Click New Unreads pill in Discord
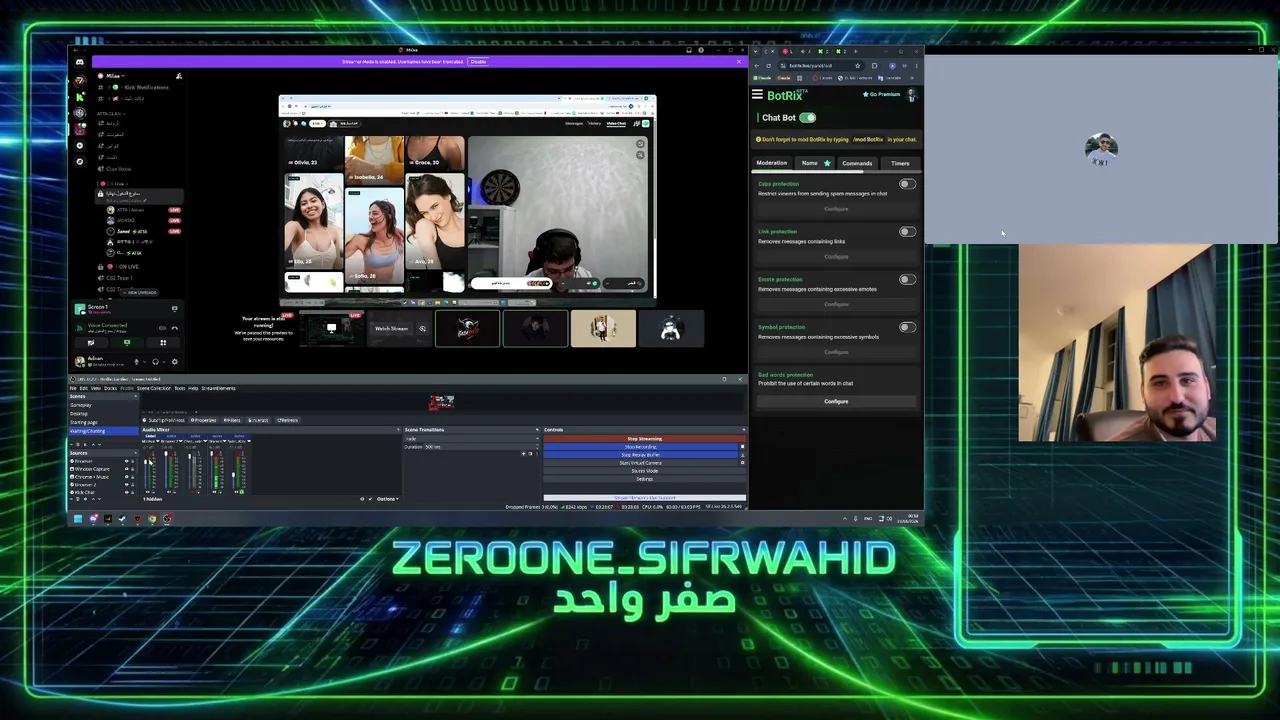Viewport: 1280px width, 720px height. point(139,293)
